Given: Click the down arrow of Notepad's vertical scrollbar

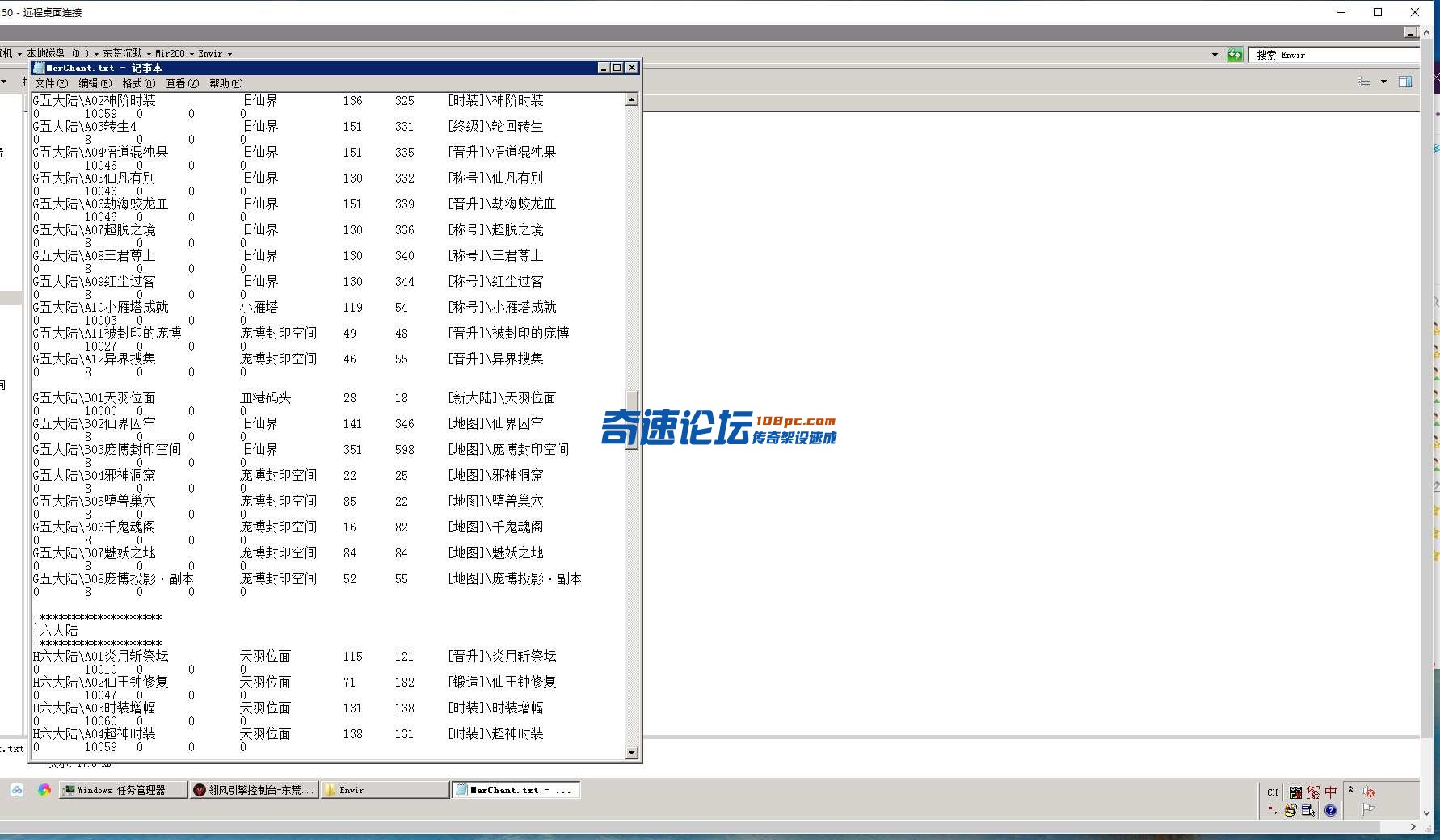Looking at the screenshot, I should pyautogui.click(x=632, y=753).
